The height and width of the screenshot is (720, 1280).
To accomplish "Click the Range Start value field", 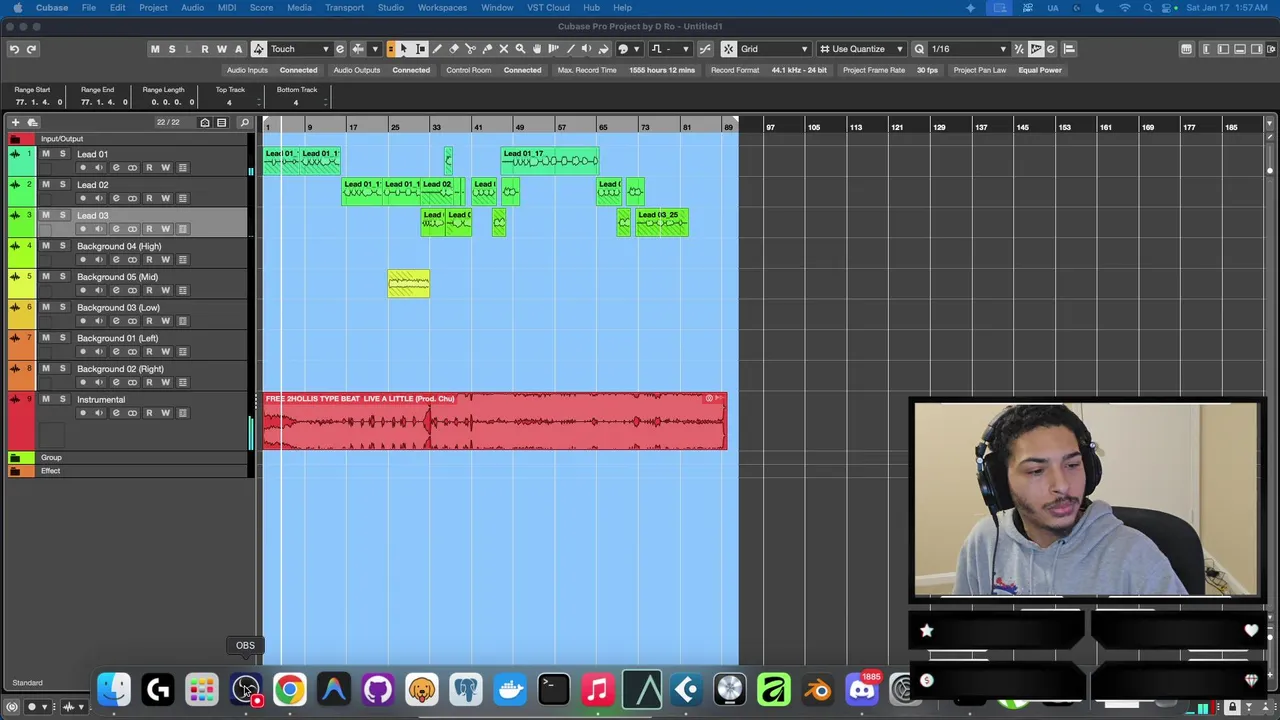I will pos(38,102).
